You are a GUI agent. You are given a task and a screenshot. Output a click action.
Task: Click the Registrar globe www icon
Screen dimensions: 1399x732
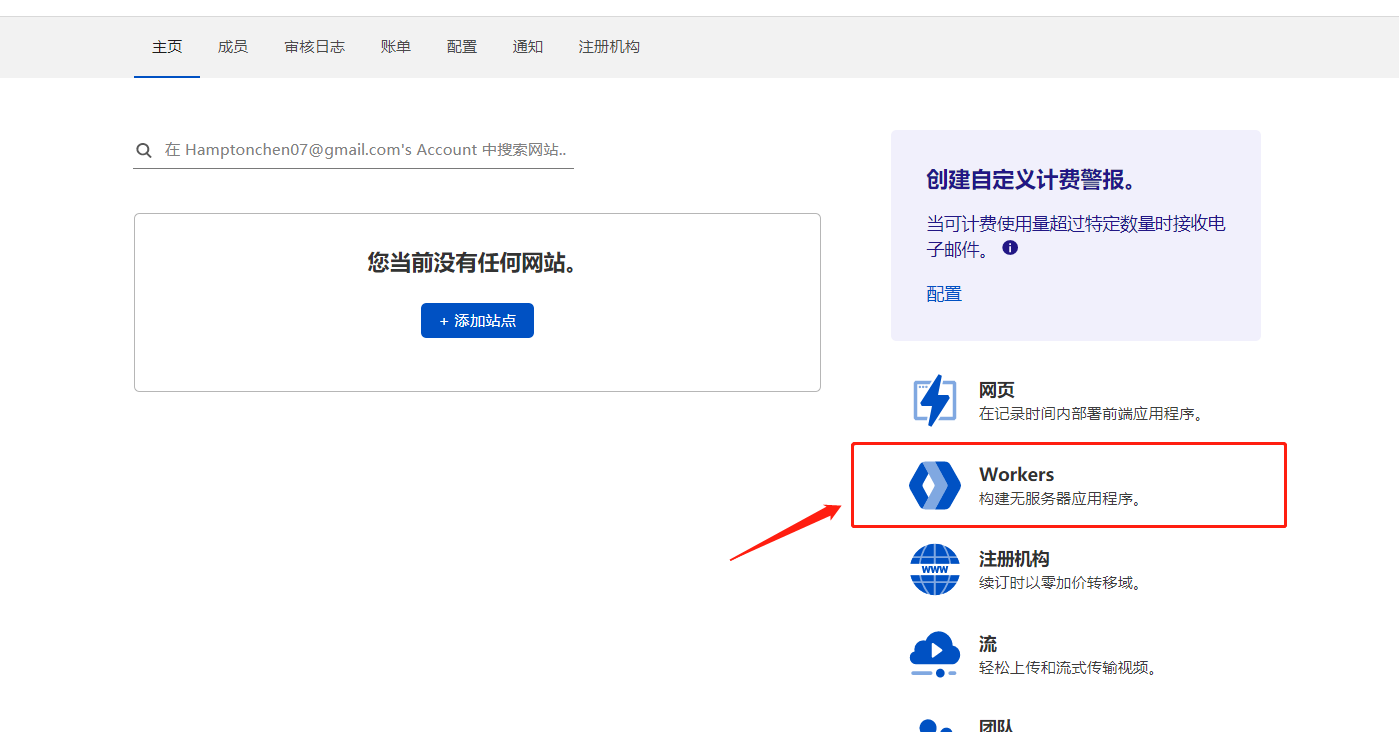point(934,569)
